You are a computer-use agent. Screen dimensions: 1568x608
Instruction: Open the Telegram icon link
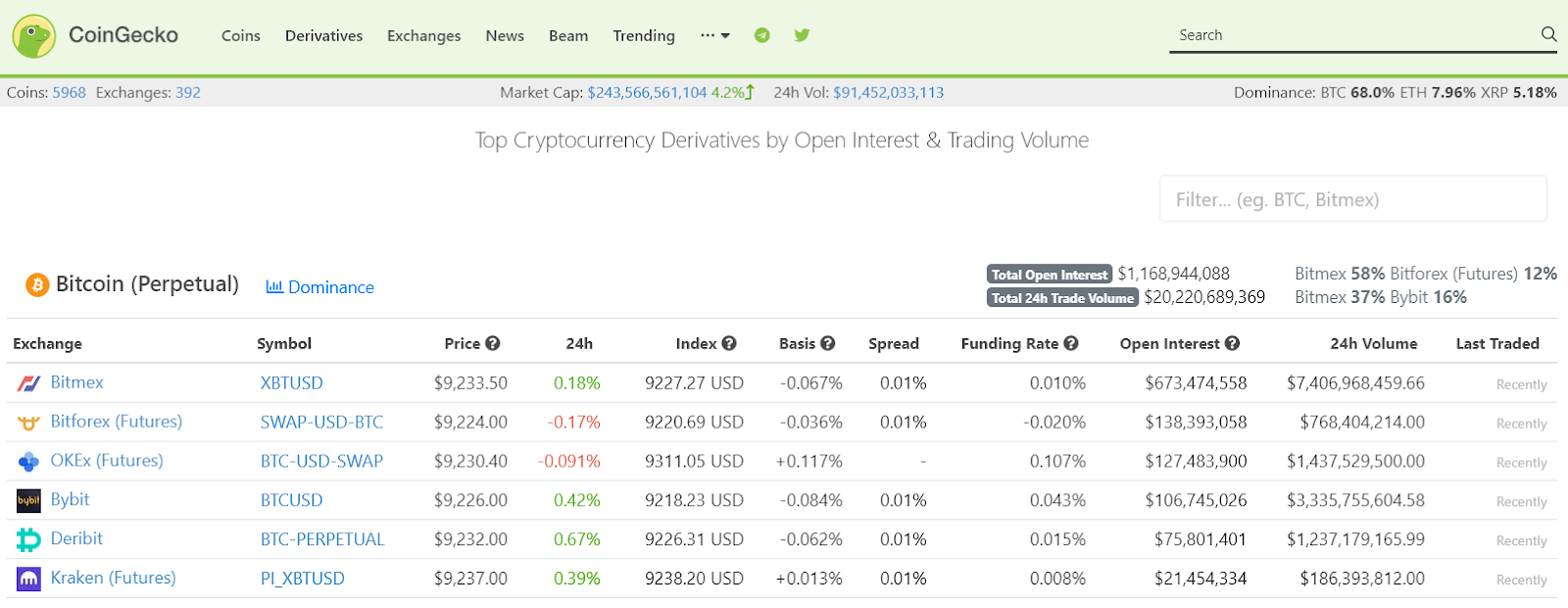(761, 35)
